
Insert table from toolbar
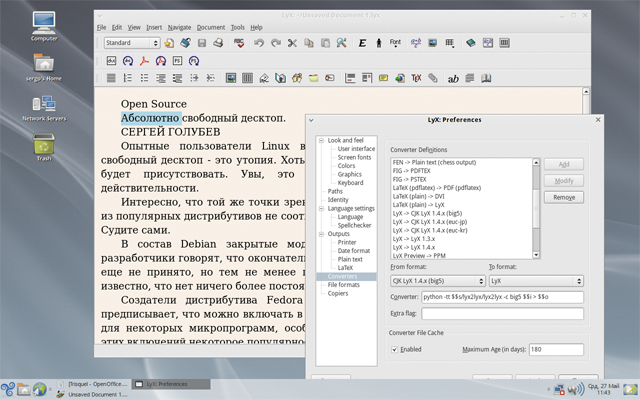450,43
